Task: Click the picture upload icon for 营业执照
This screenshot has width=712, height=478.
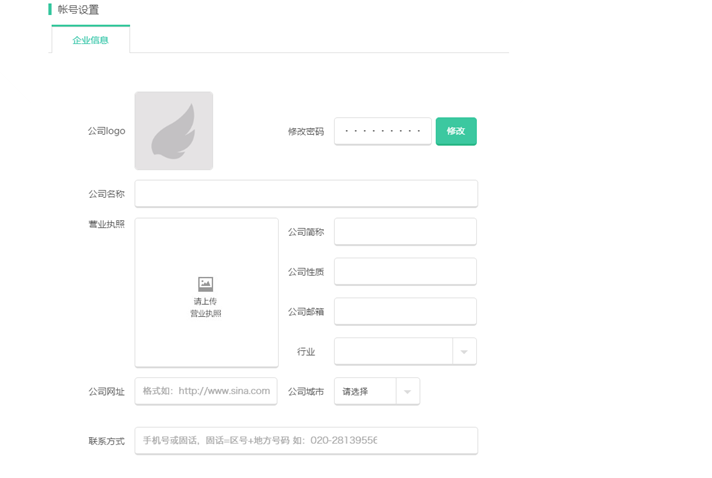Action: (206, 284)
